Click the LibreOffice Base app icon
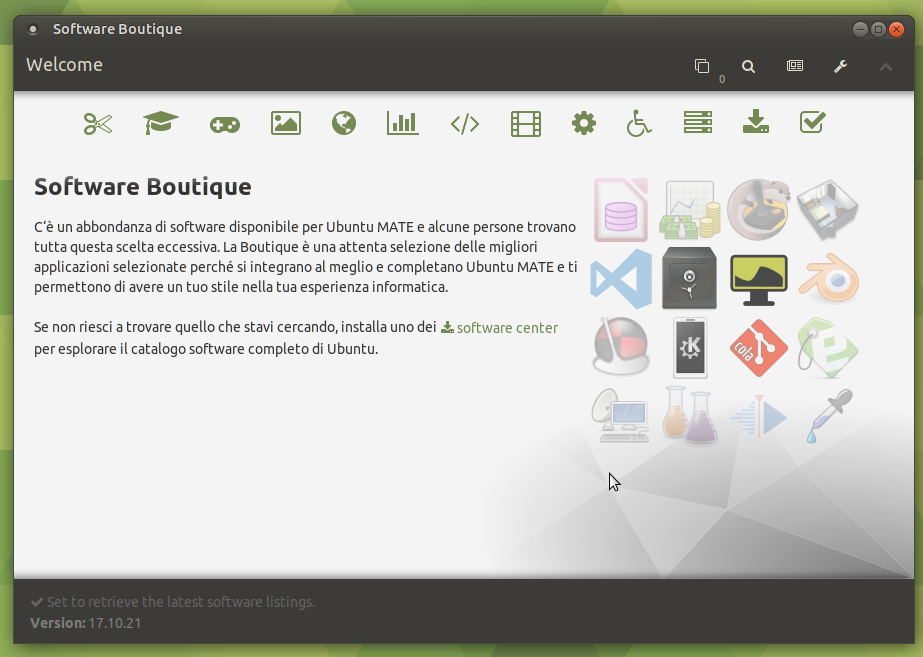 click(x=621, y=210)
